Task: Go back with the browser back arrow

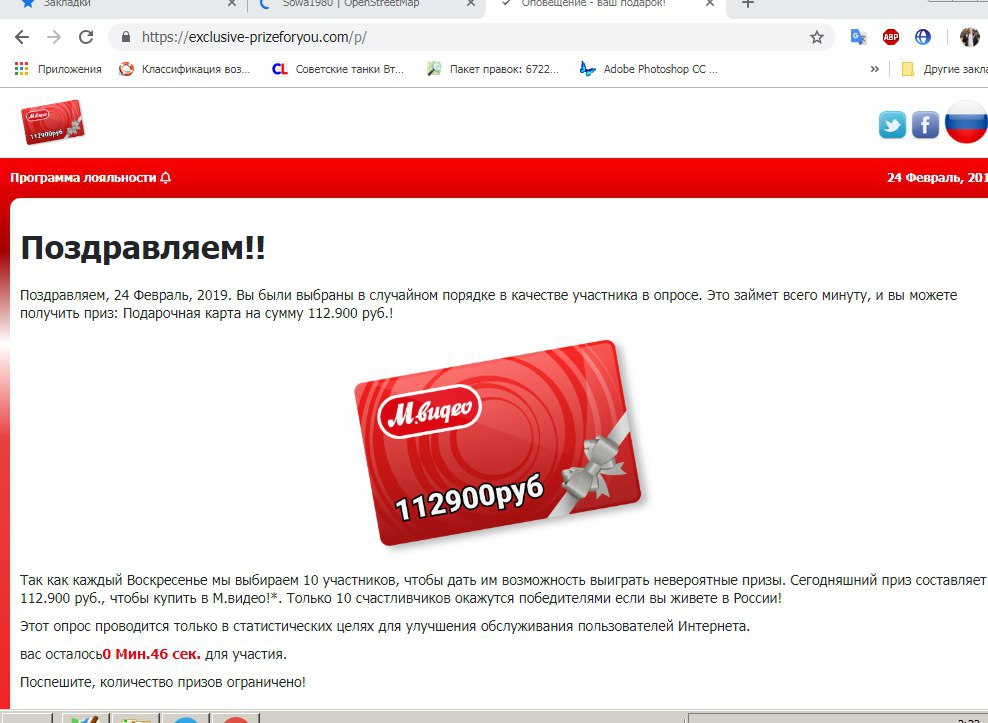Action: (x=22, y=37)
